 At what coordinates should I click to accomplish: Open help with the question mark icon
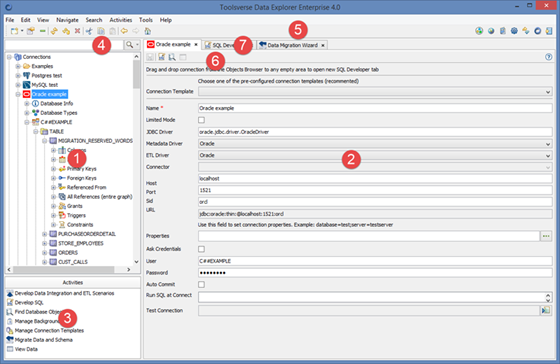coord(549,57)
